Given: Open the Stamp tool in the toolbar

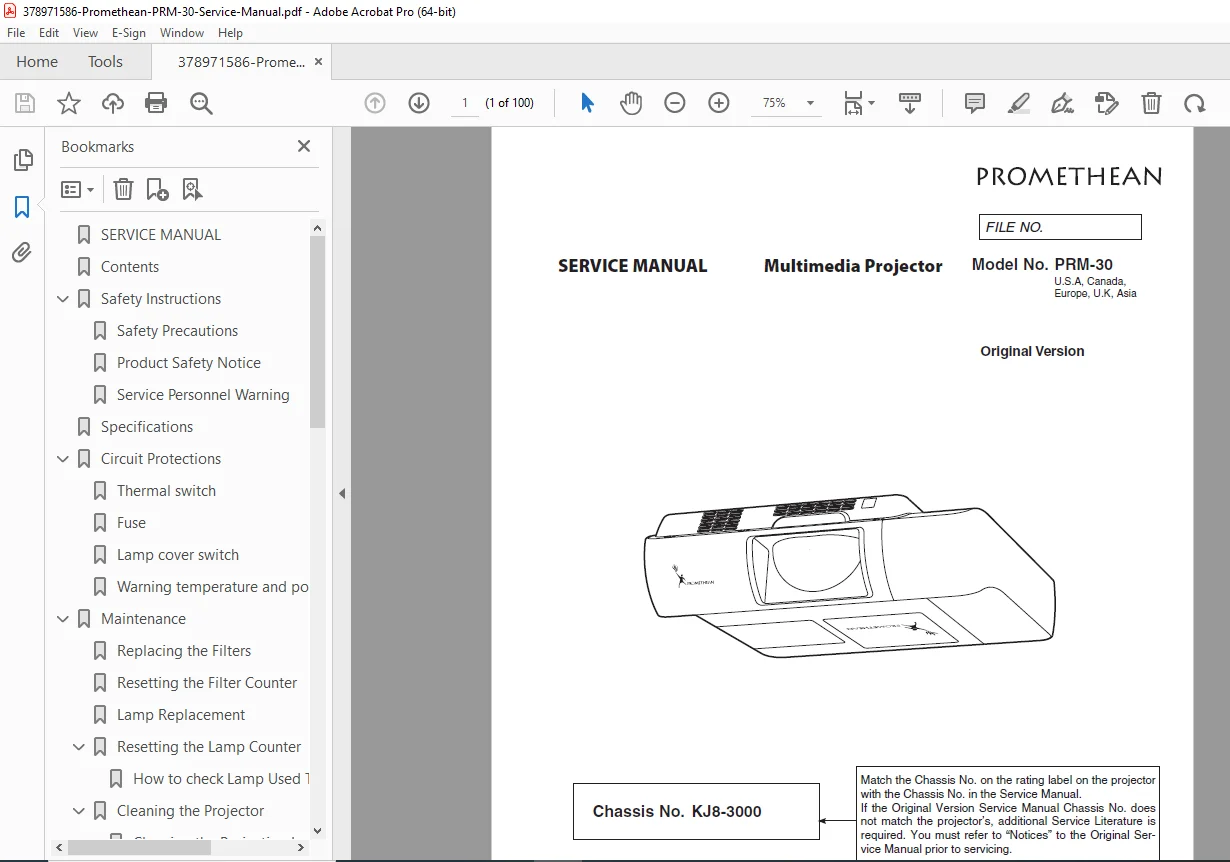Looking at the screenshot, I should 1107,103.
